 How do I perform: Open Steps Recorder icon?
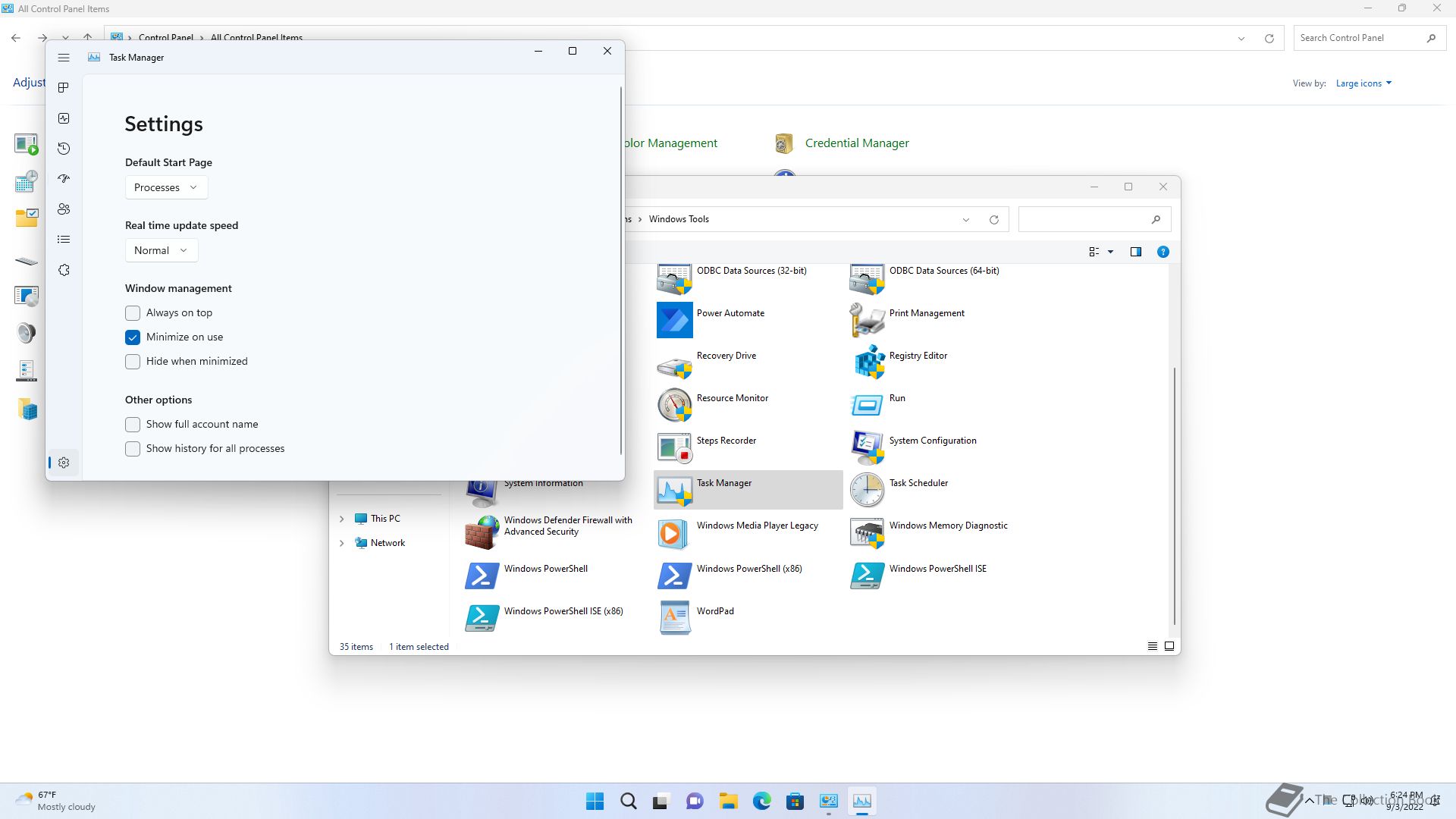pos(674,447)
